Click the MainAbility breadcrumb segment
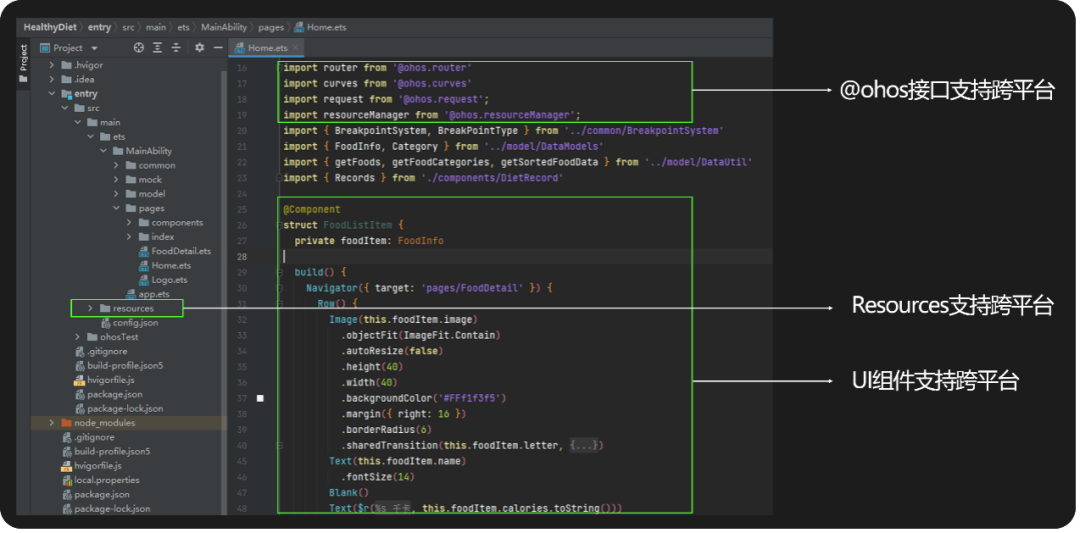The width and height of the screenshot is (1080, 533). tap(224, 28)
